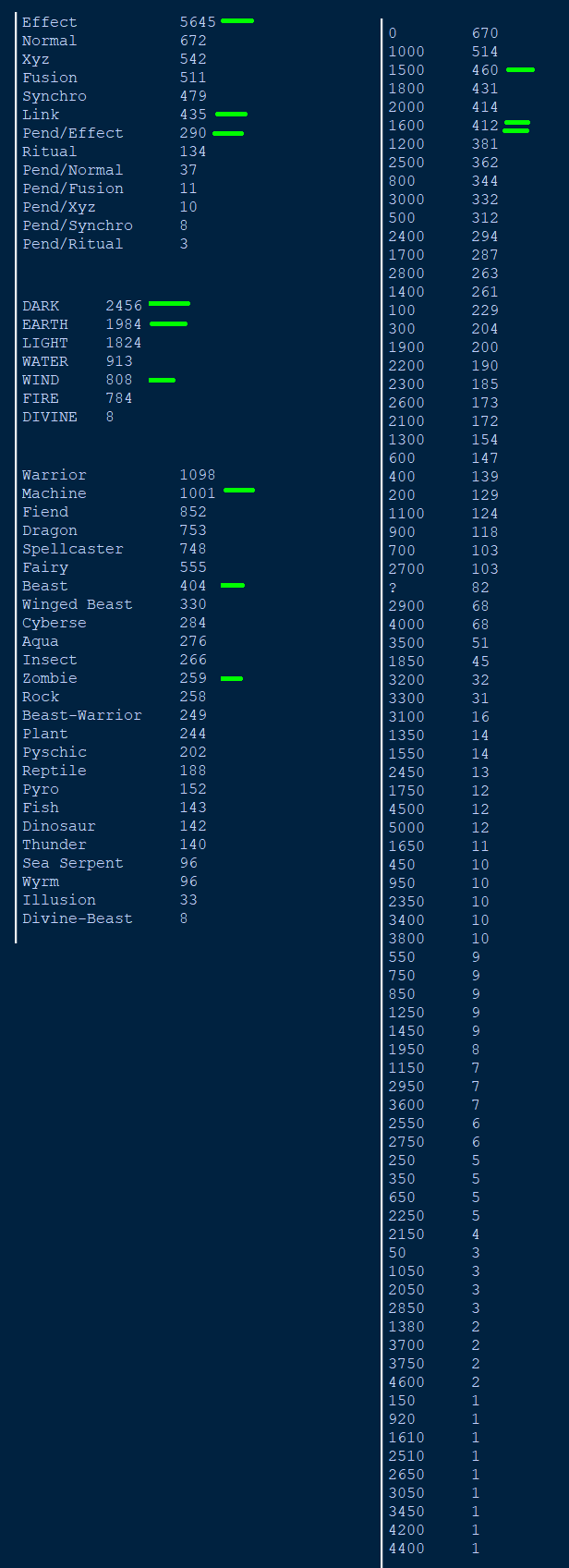Select the value 1600 with count 412
This screenshot has width=569, height=1568.
406,126
